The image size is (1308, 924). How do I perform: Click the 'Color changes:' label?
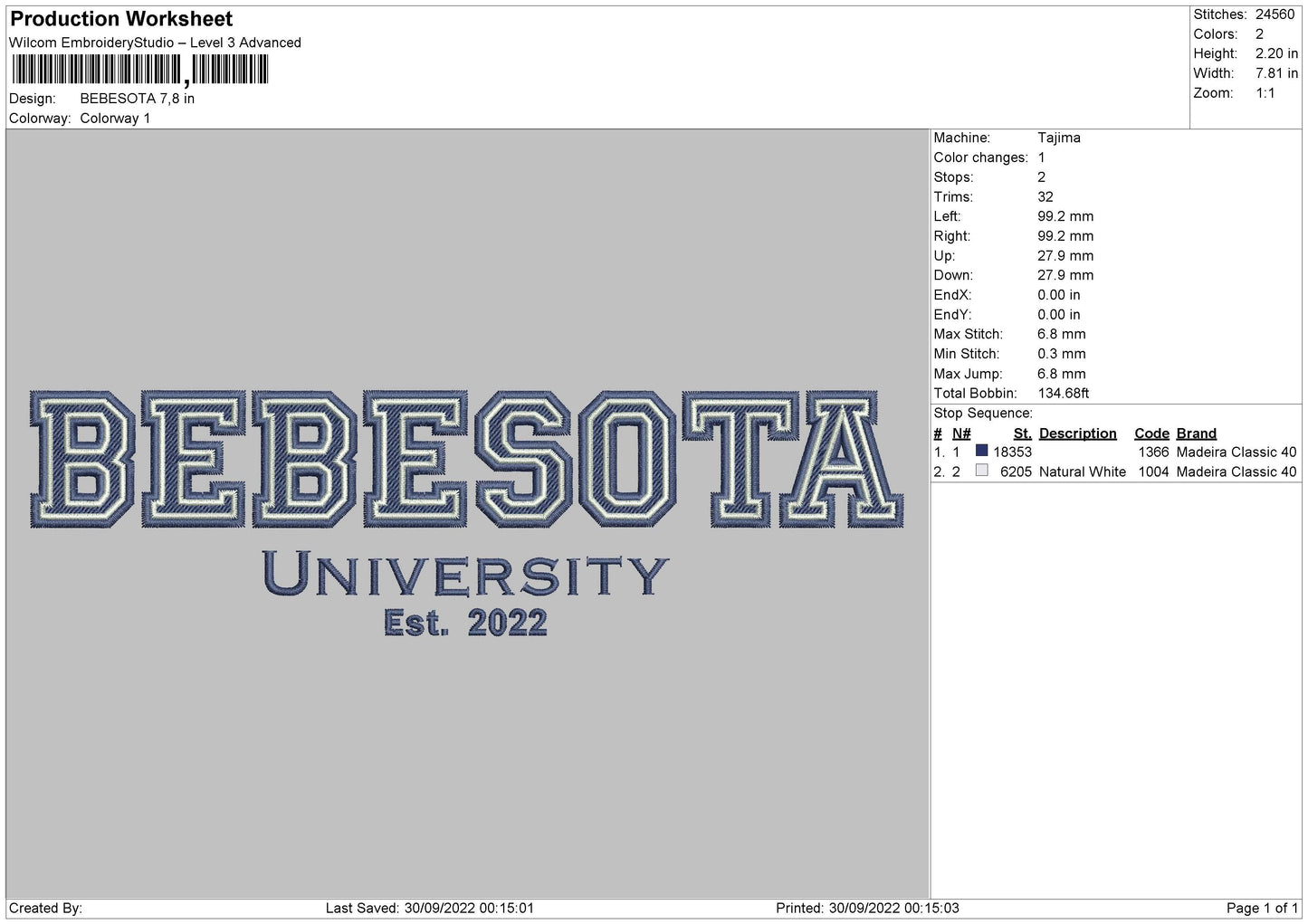[980, 157]
